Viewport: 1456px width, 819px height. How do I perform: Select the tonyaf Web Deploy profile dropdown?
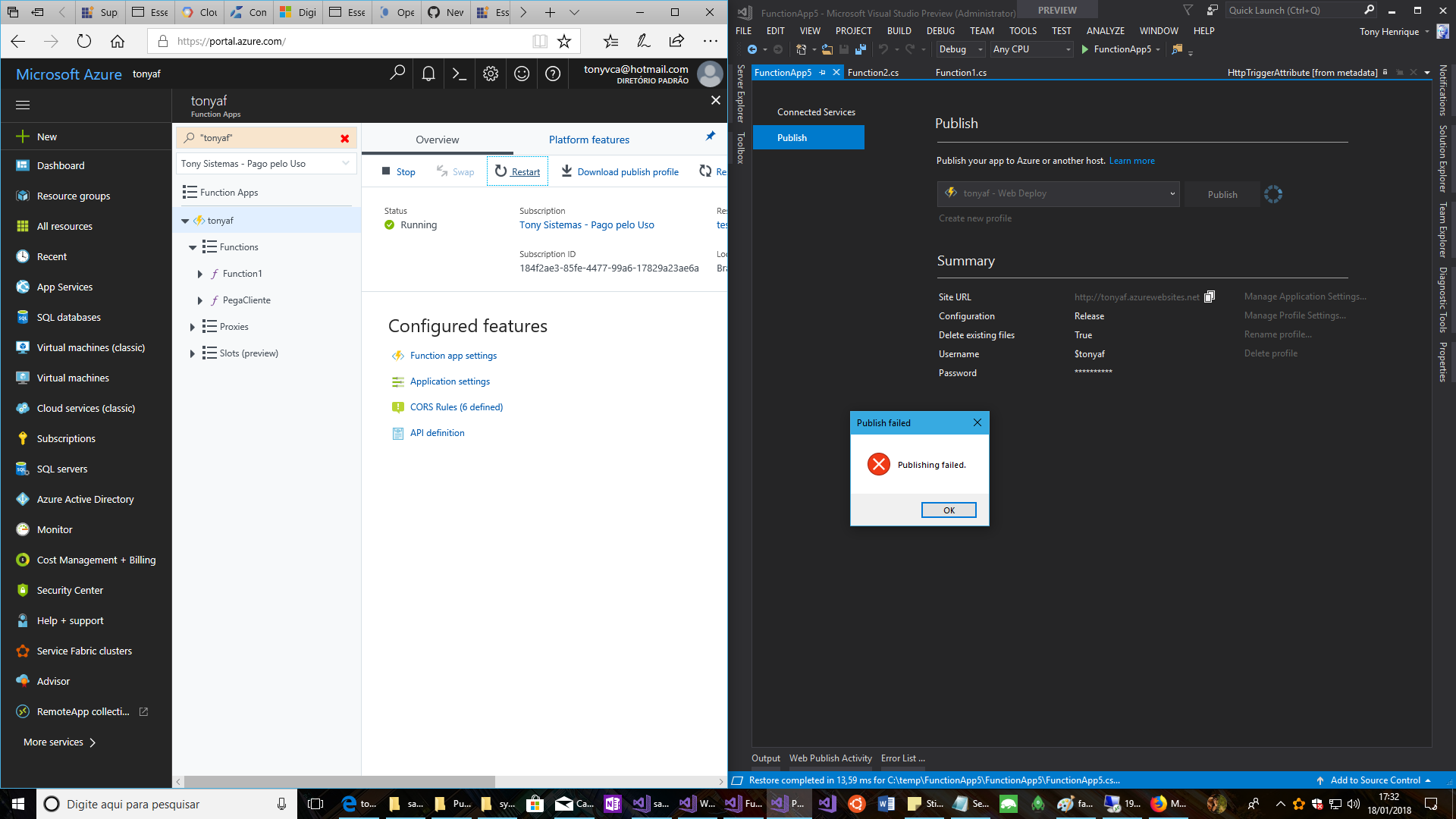tap(1057, 193)
